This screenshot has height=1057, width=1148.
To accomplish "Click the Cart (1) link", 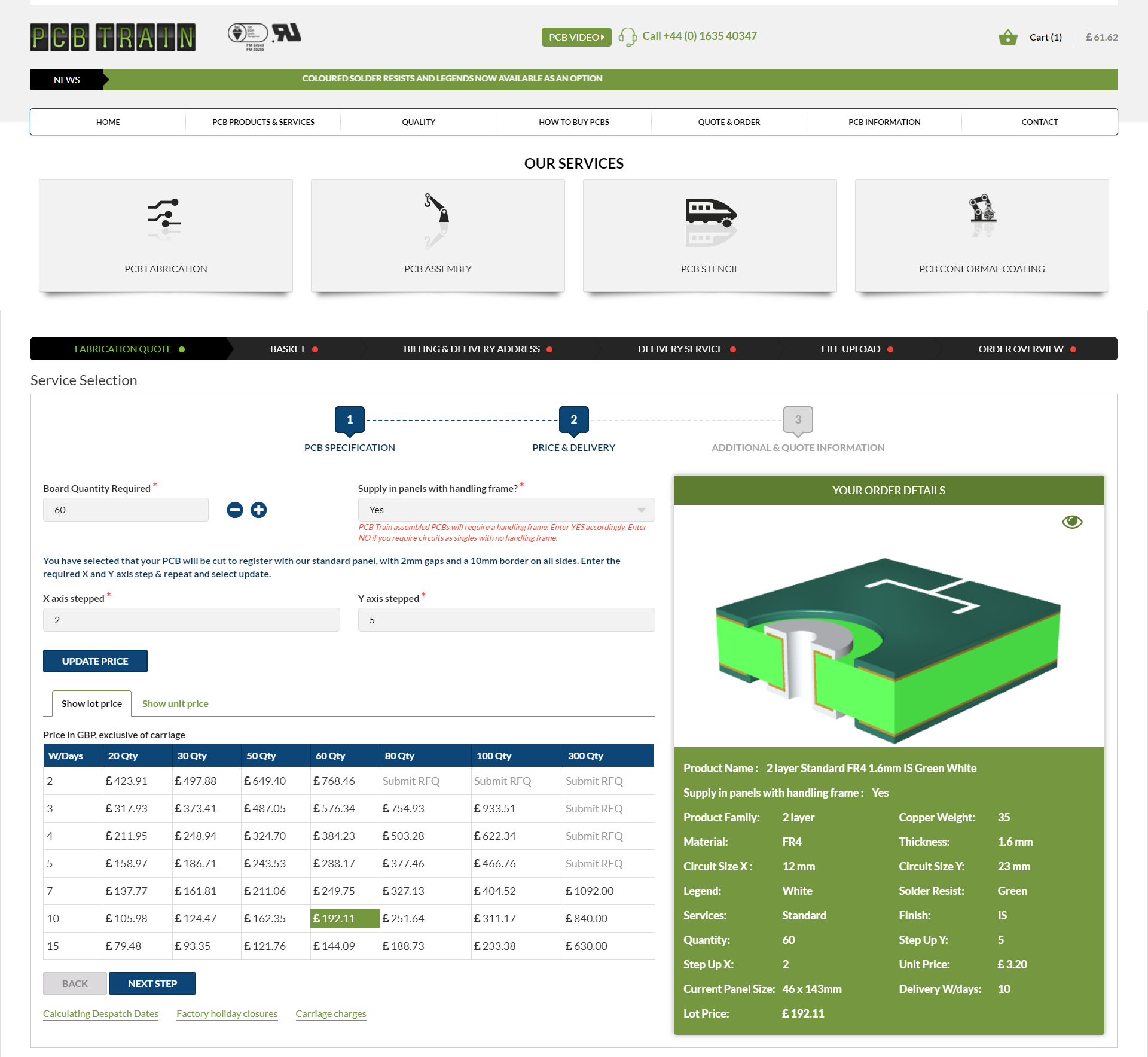I will coord(1045,37).
